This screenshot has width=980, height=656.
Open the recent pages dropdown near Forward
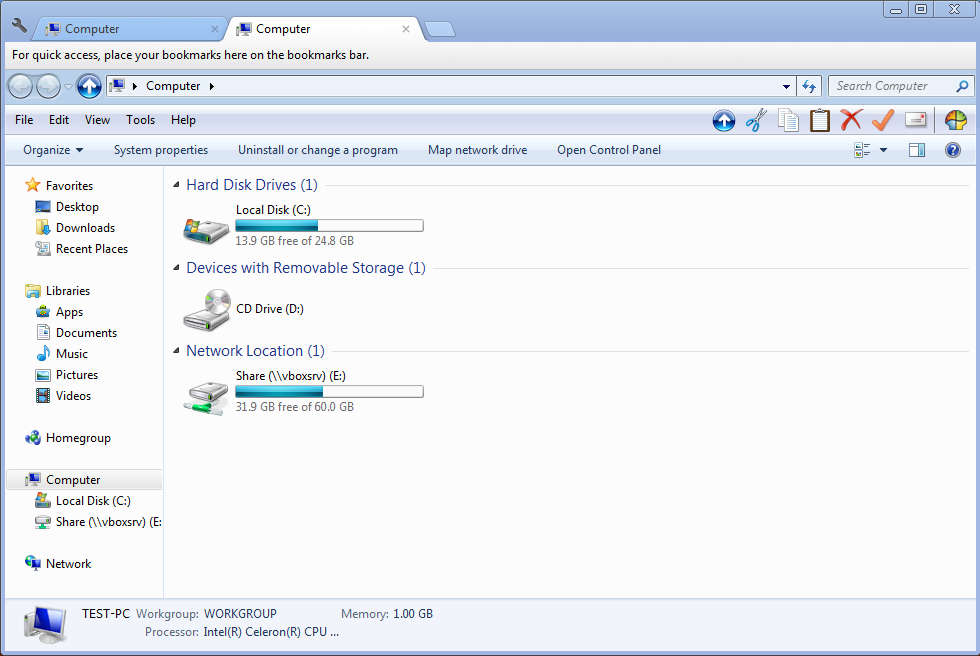(68, 86)
